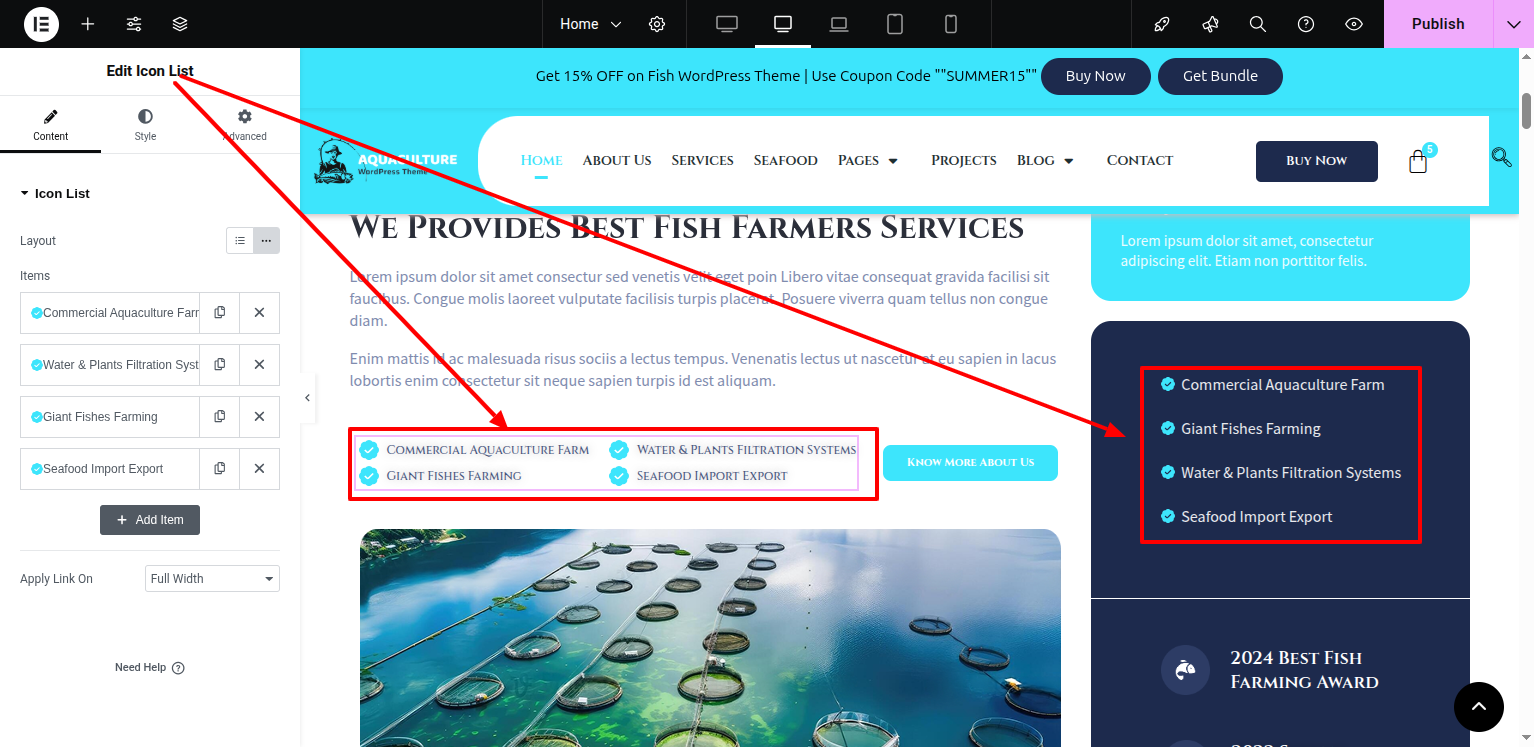Select default list layout option
This screenshot has height=747, width=1534.
(240, 241)
